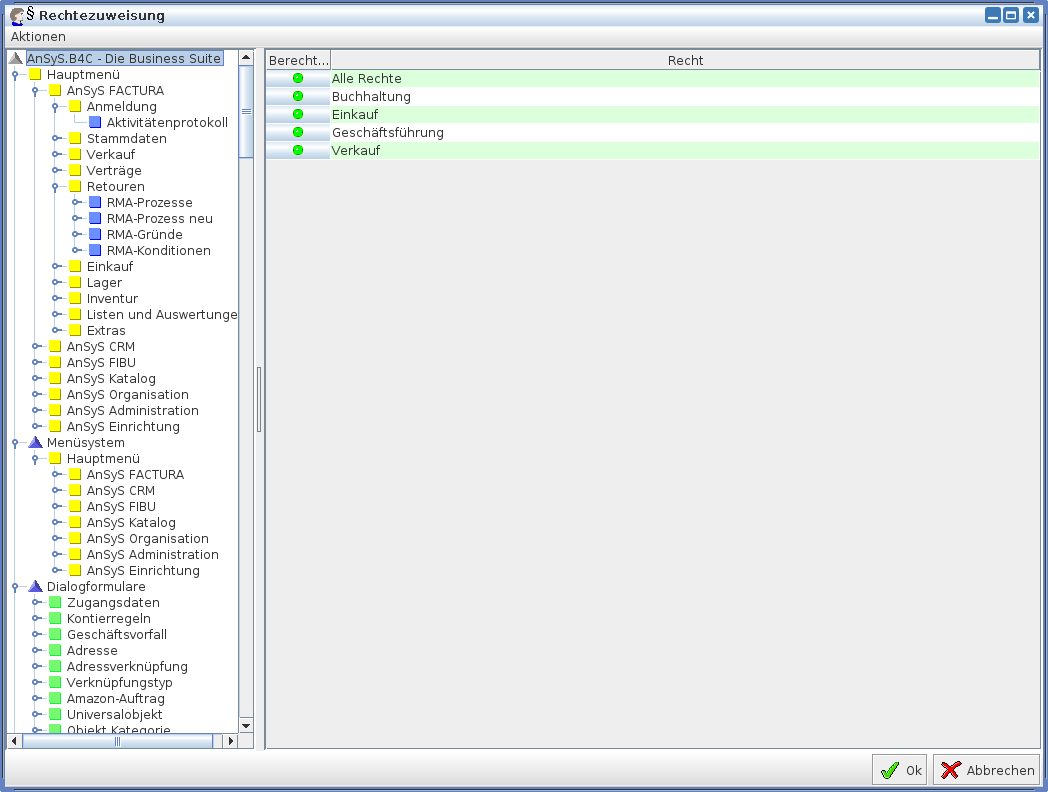This screenshot has width=1048, height=792.
Task: Click the yellow square icon beside Stammdaten
Action: click(75, 139)
